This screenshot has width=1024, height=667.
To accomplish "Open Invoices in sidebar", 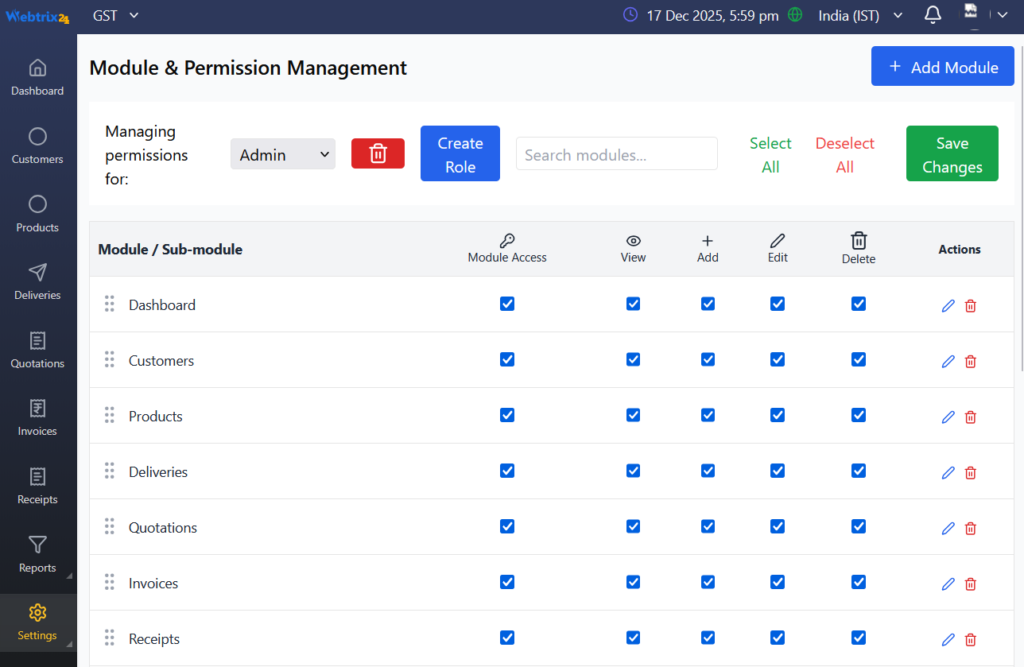I will tap(37, 418).
